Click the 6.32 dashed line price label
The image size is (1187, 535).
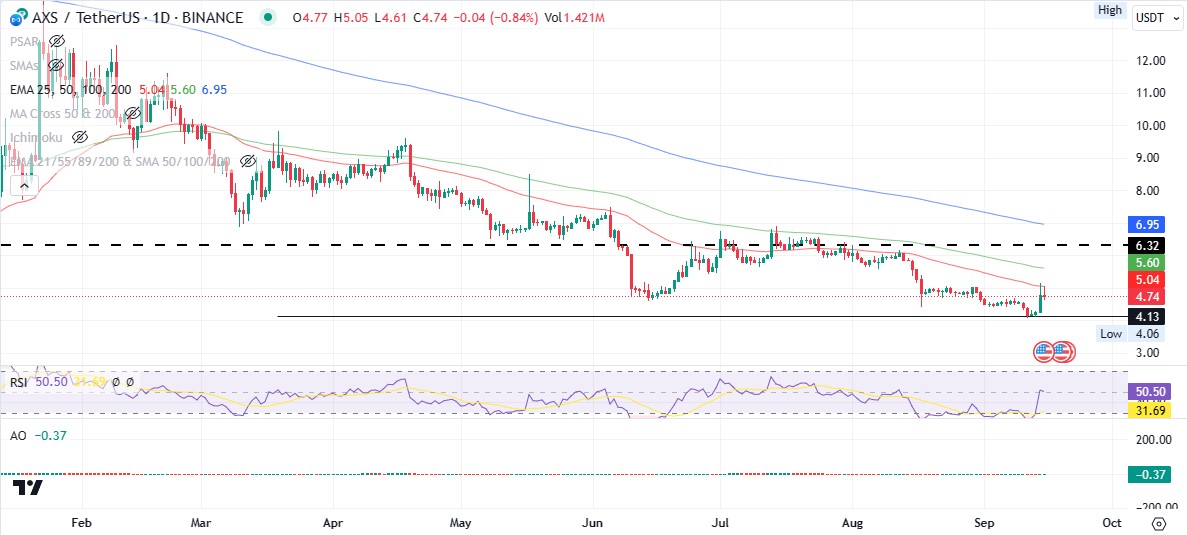[x=1148, y=245]
